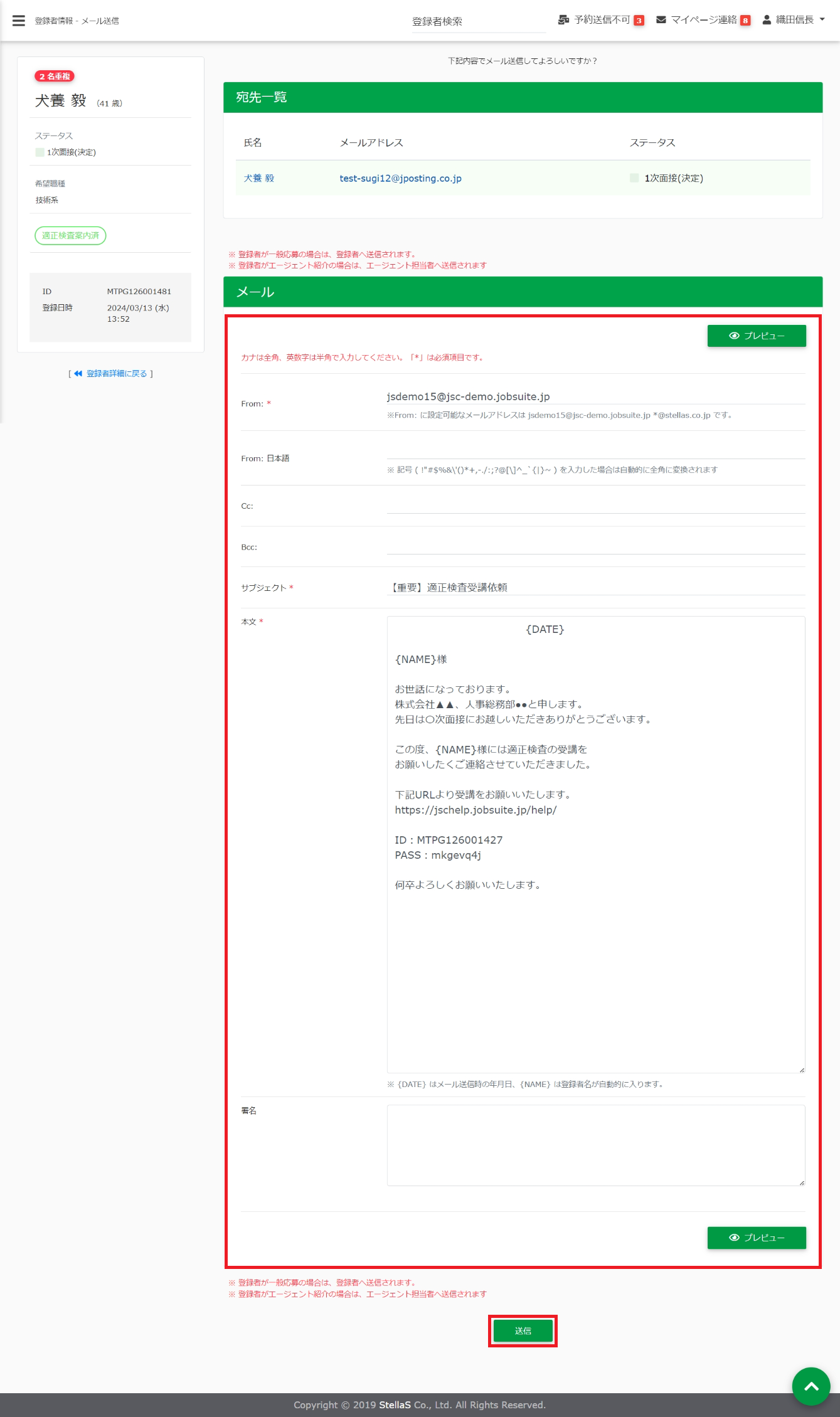Click into the Bcc field
This screenshot has width=840, height=1417.
pyautogui.click(x=595, y=546)
